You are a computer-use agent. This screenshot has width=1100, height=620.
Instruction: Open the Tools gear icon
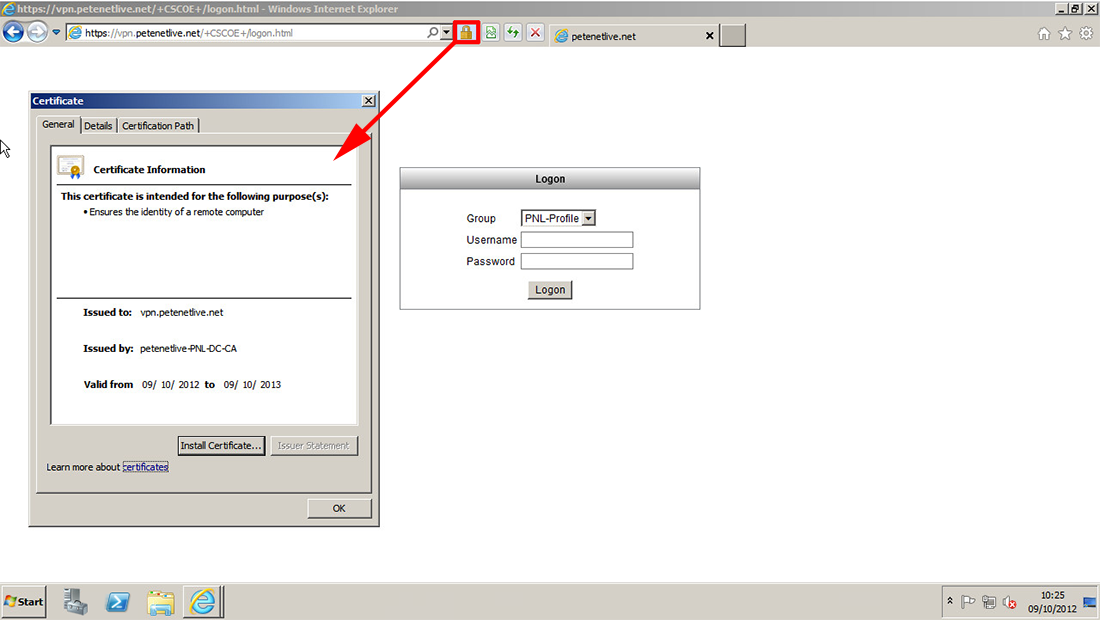[1086, 34]
